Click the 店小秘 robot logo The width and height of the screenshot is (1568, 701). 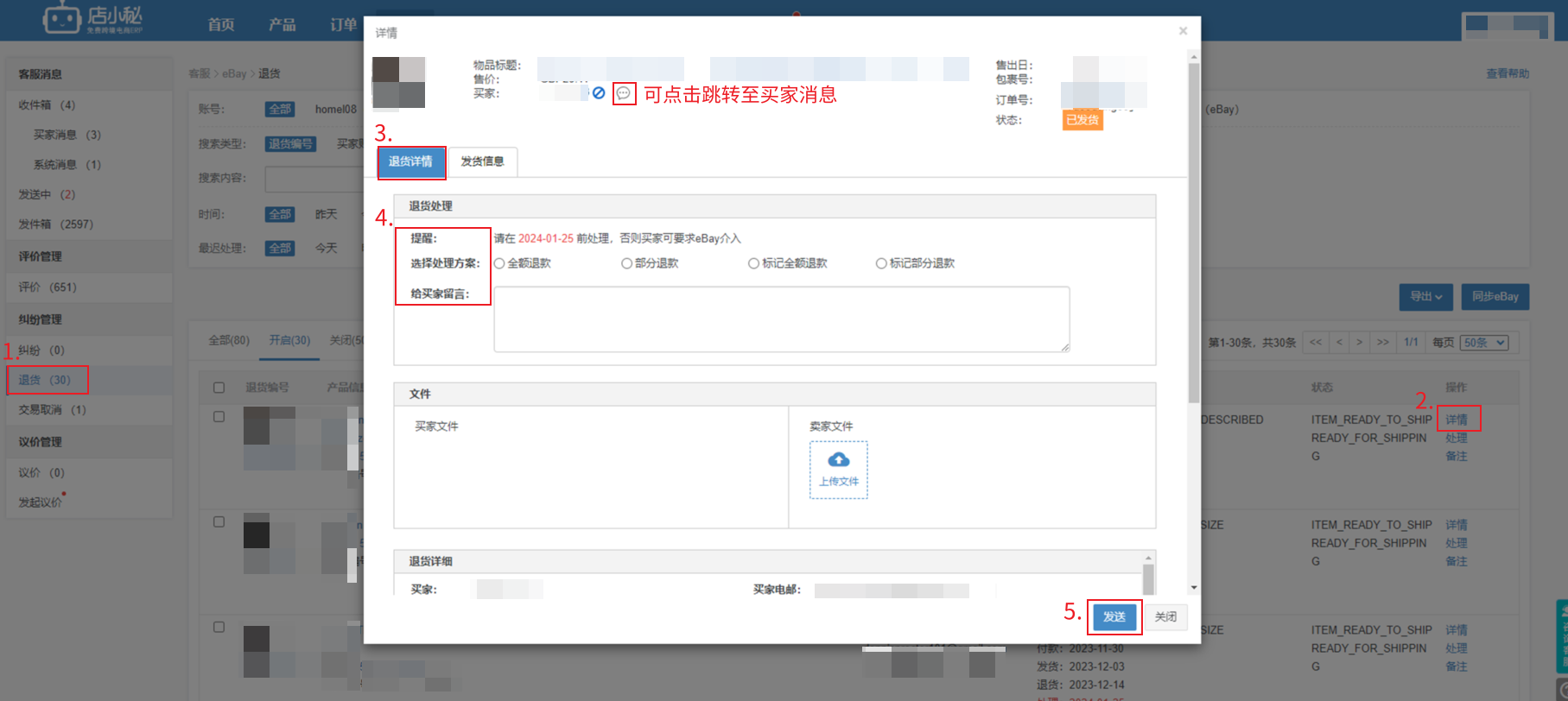click(x=93, y=18)
